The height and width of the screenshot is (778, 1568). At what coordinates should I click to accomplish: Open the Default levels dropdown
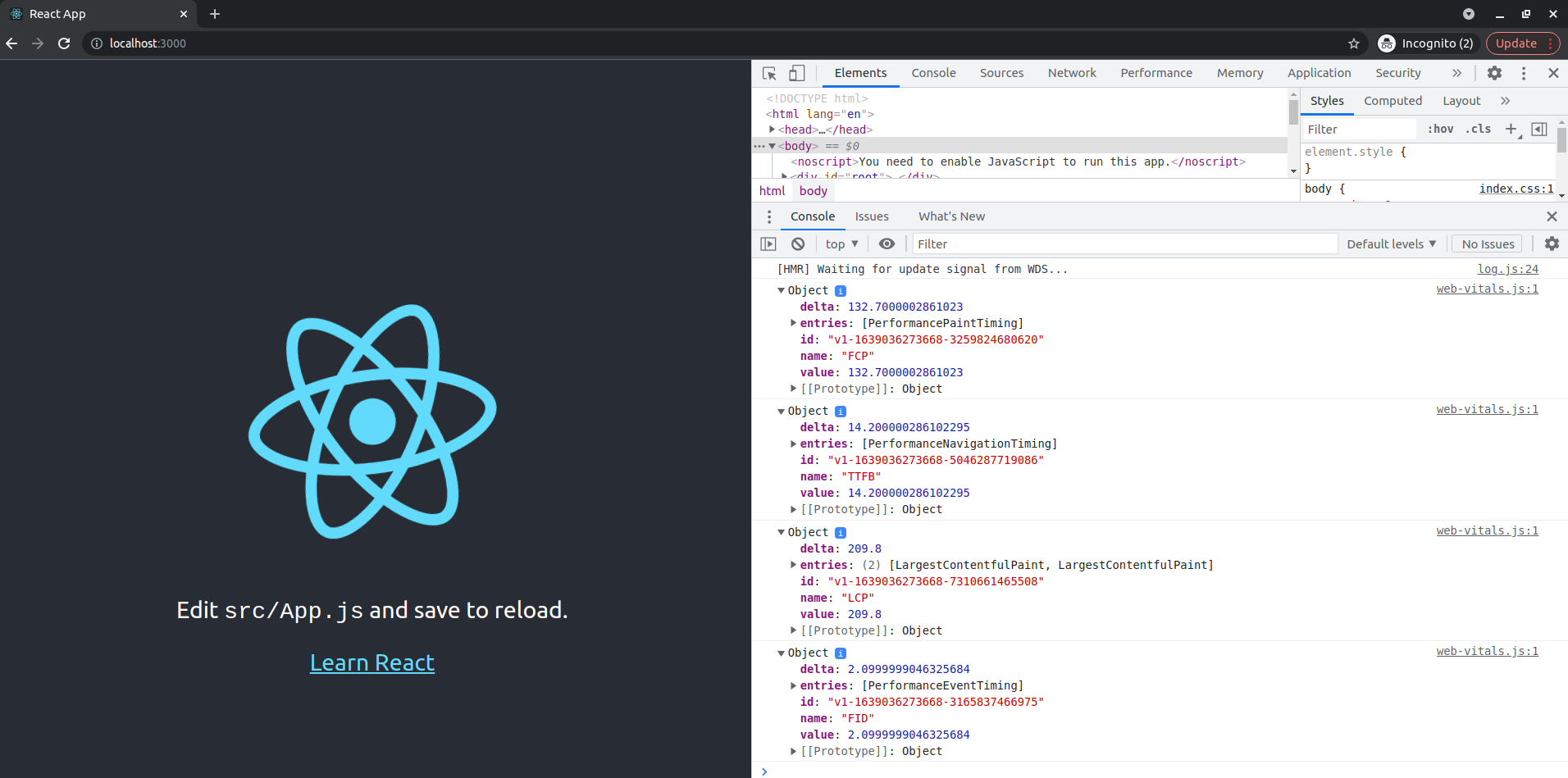(x=1392, y=243)
